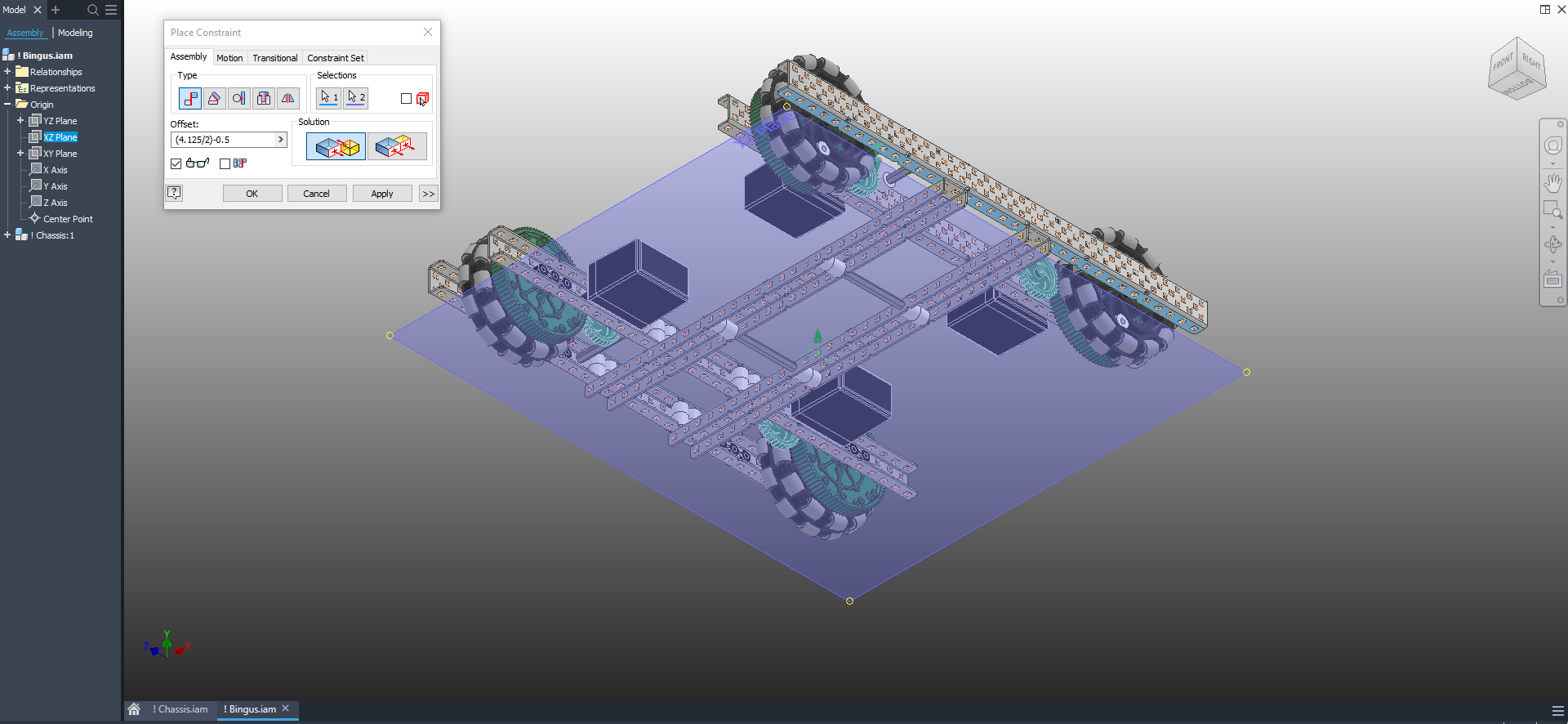Select the Insert constraint type

click(x=263, y=98)
